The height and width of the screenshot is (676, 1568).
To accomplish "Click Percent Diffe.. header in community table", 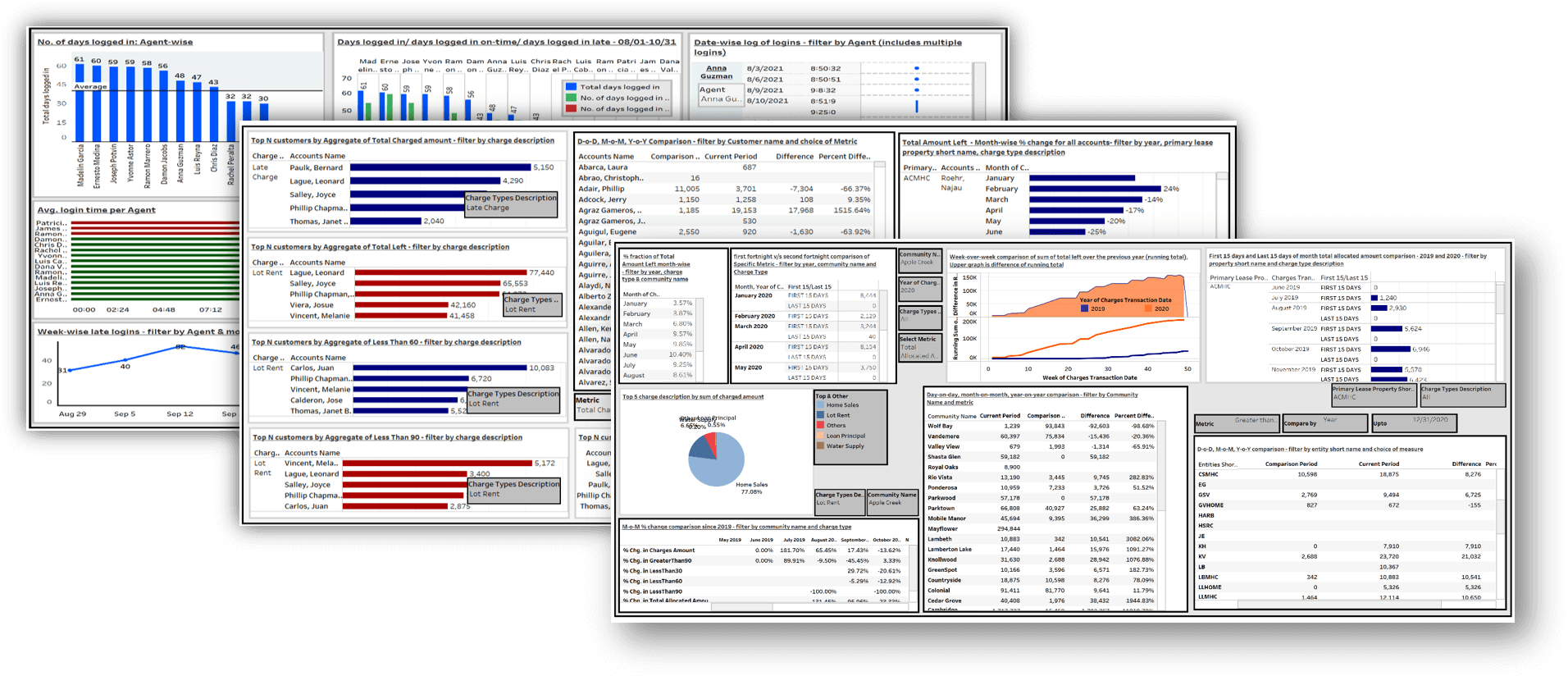I will point(1134,416).
